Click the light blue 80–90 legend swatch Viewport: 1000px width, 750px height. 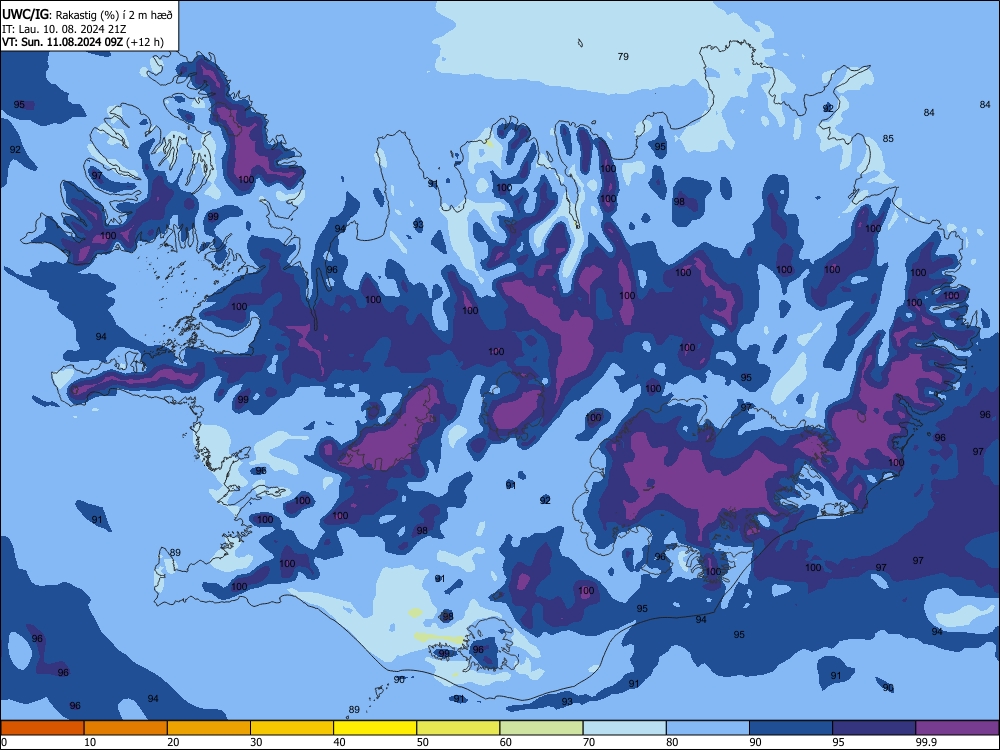coord(708,728)
